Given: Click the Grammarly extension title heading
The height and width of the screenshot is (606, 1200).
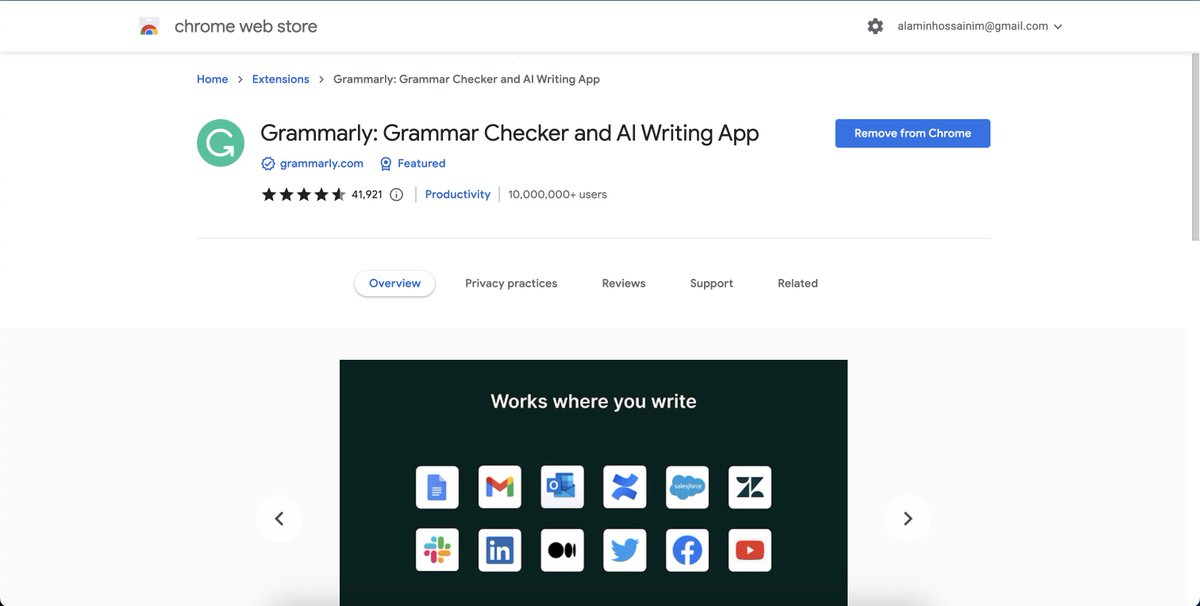Looking at the screenshot, I should pos(509,133).
